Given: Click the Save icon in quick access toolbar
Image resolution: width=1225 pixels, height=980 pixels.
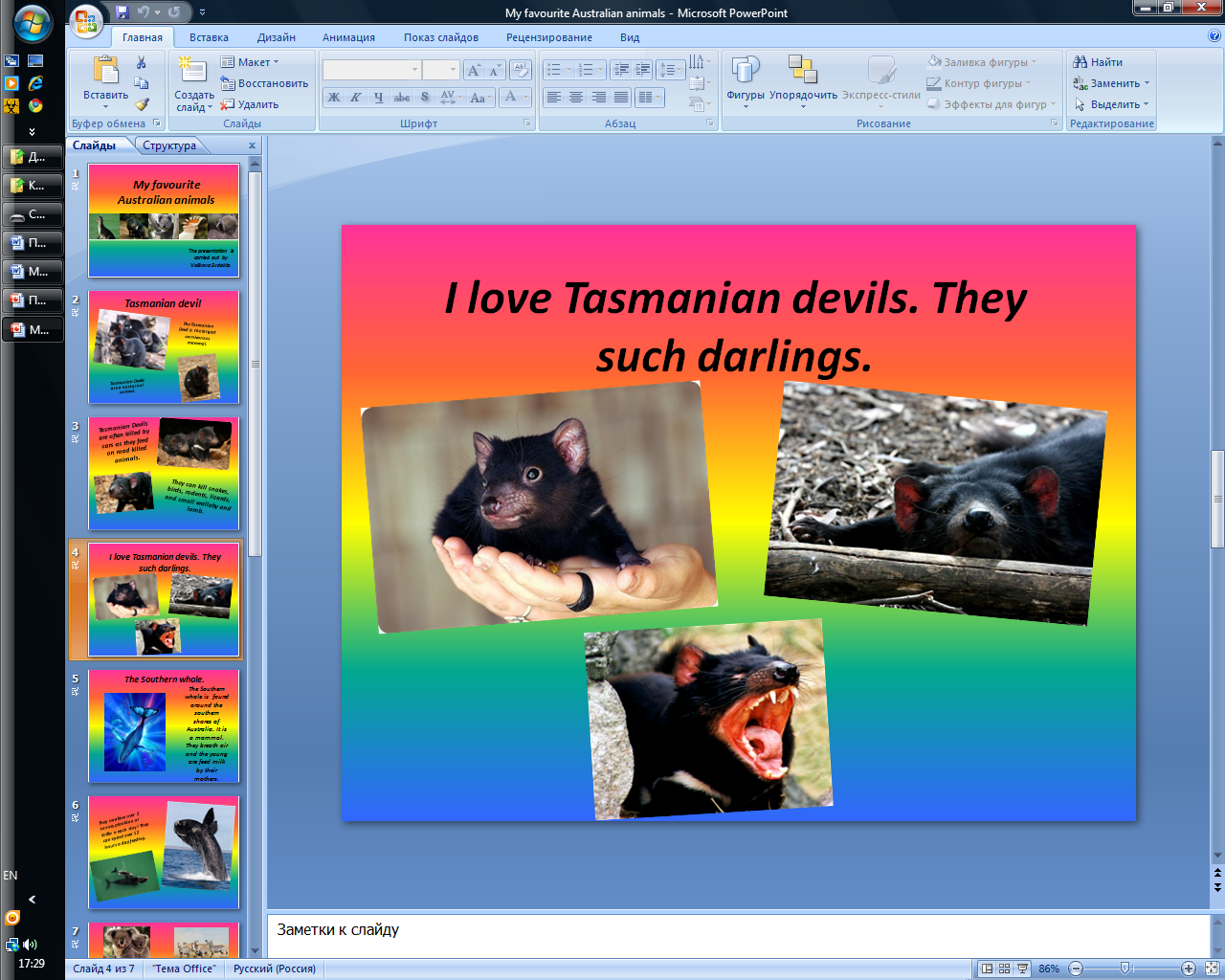Looking at the screenshot, I should (122, 12).
